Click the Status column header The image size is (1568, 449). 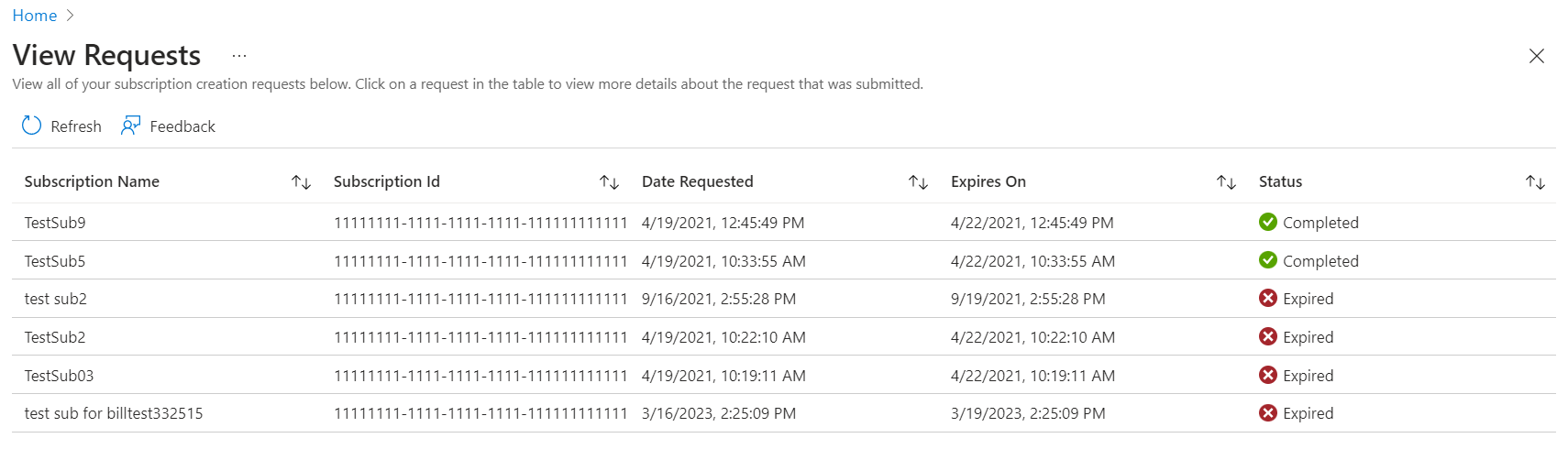point(1280,181)
